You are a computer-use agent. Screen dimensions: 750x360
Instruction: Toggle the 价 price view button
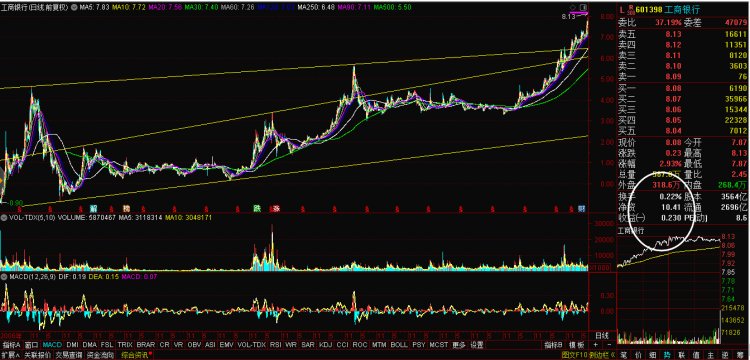point(639,355)
